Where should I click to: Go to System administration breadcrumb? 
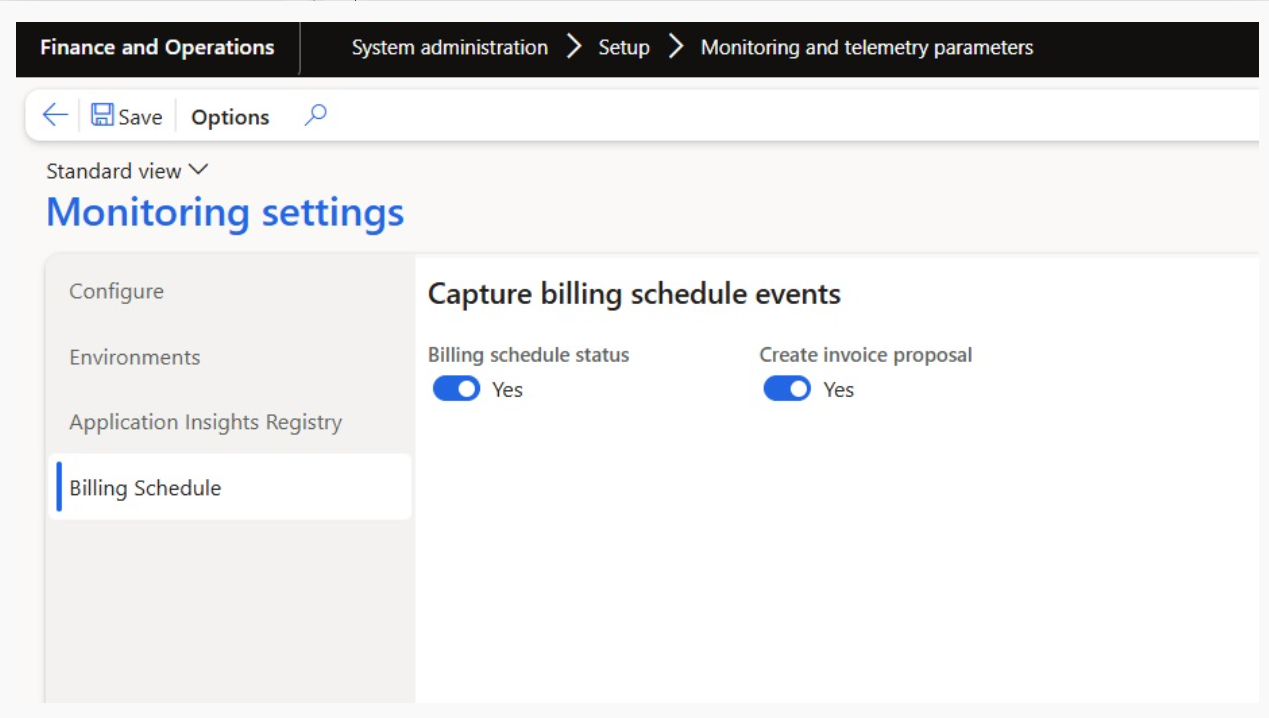point(449,47)
